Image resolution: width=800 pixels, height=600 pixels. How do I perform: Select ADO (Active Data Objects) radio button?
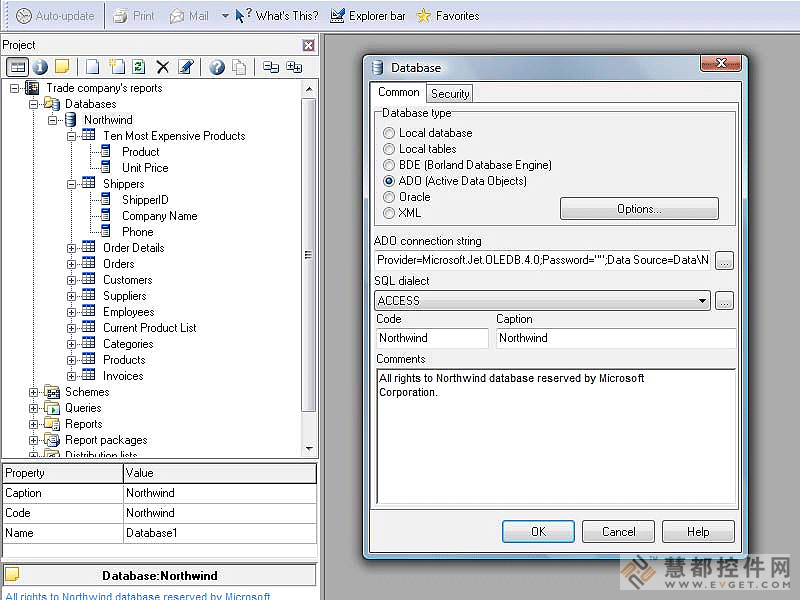(x=389, y=181)
